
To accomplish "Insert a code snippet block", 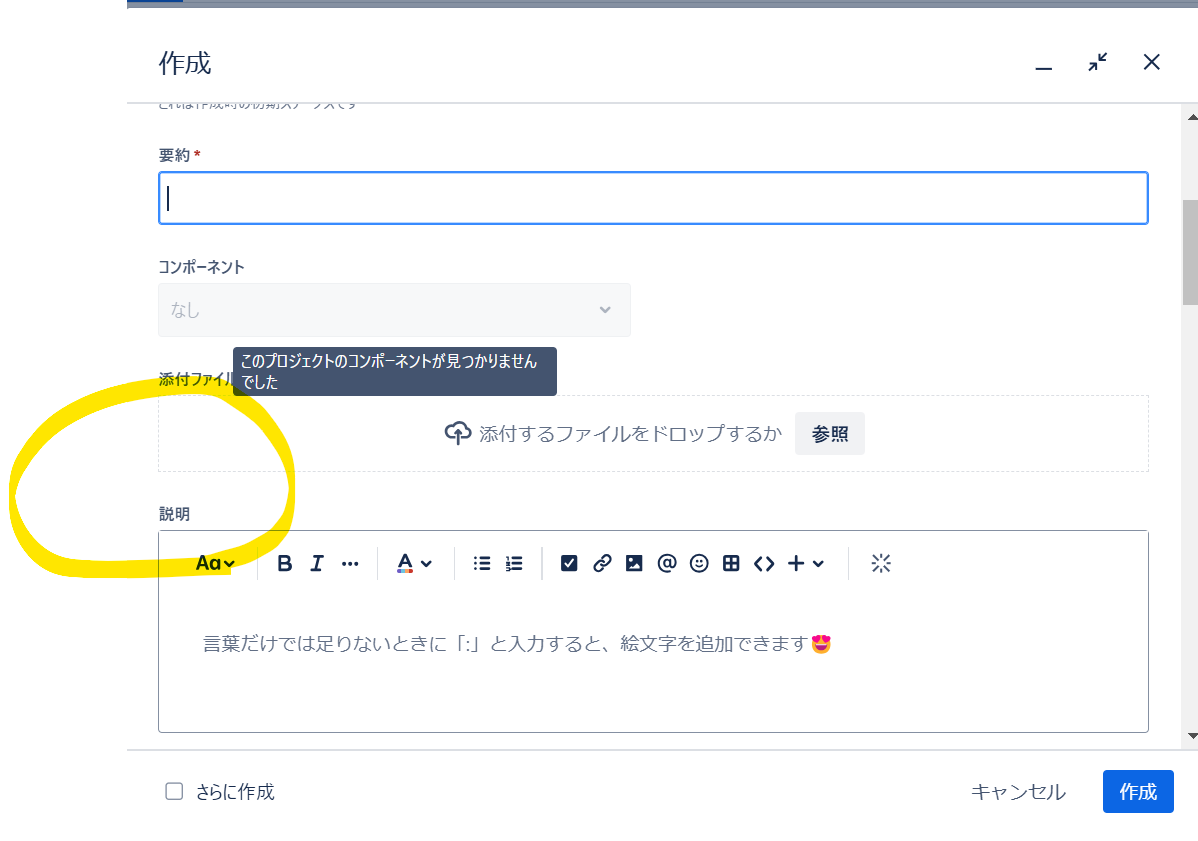I will 764,564.
